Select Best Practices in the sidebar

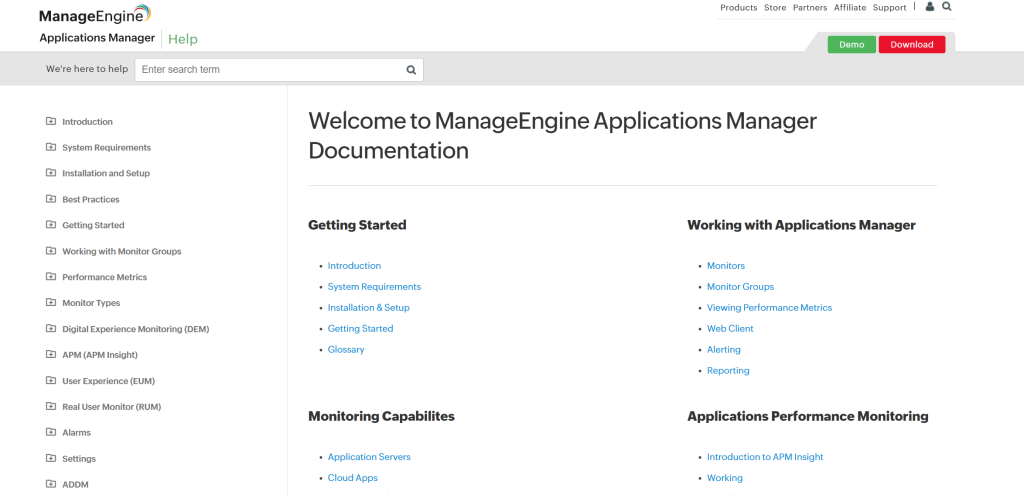tap(91, 200)
